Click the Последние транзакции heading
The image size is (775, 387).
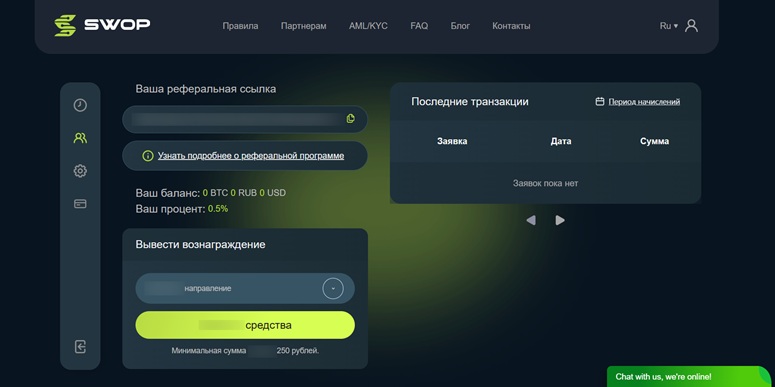470,102
